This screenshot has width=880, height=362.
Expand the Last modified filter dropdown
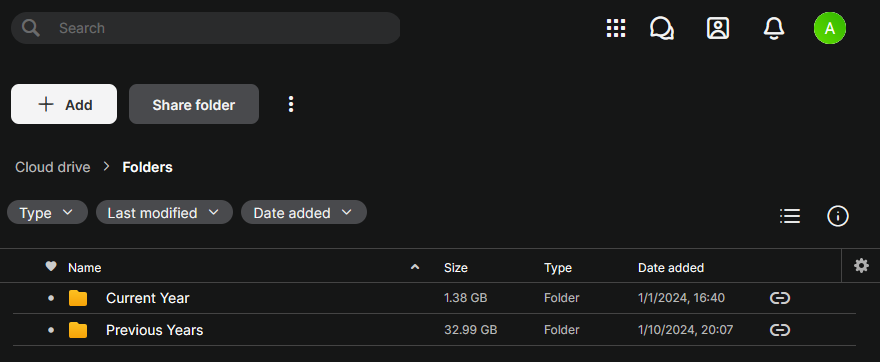[164, 213]
